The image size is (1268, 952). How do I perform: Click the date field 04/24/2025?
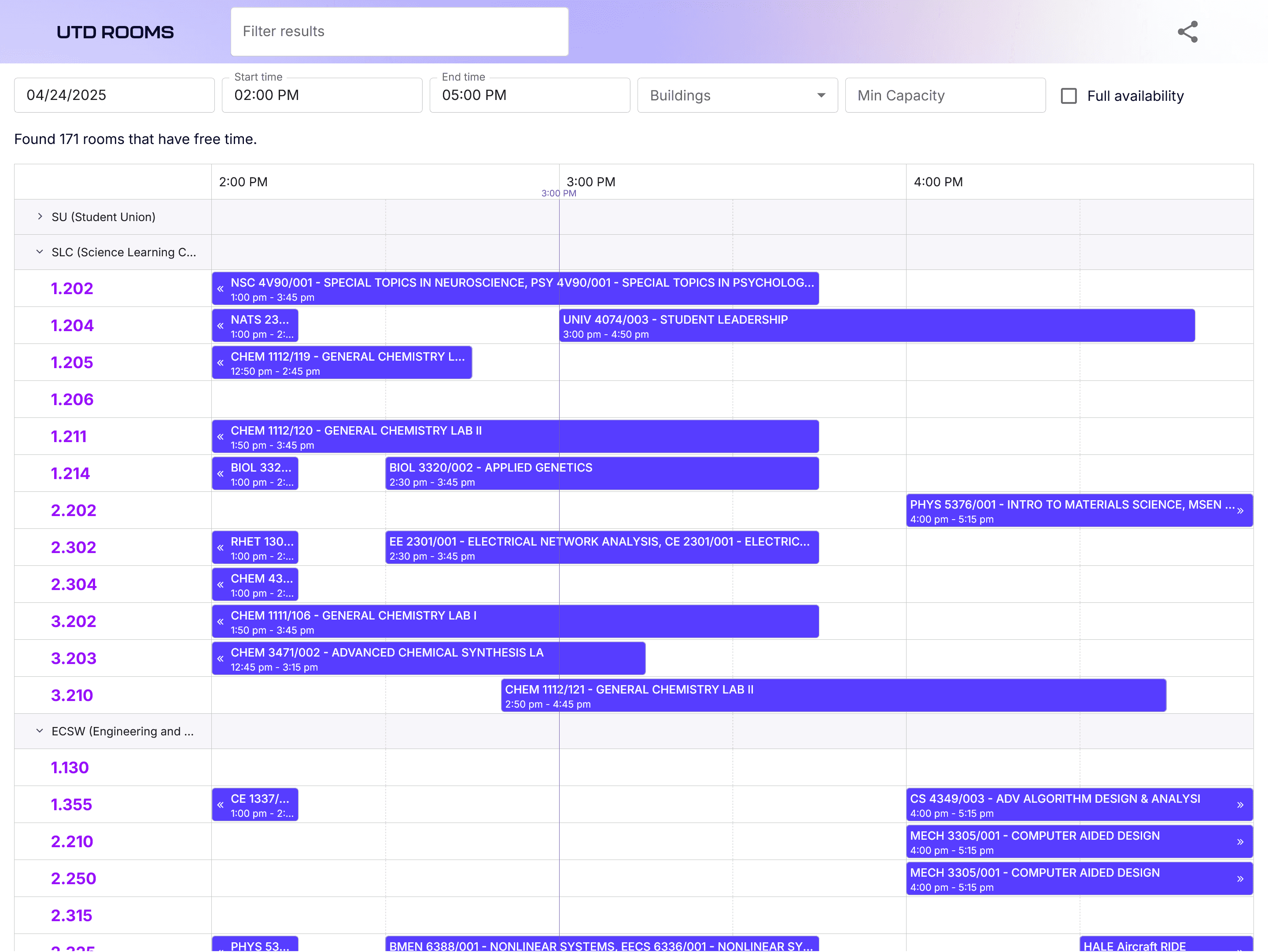(x=114, y=95)
